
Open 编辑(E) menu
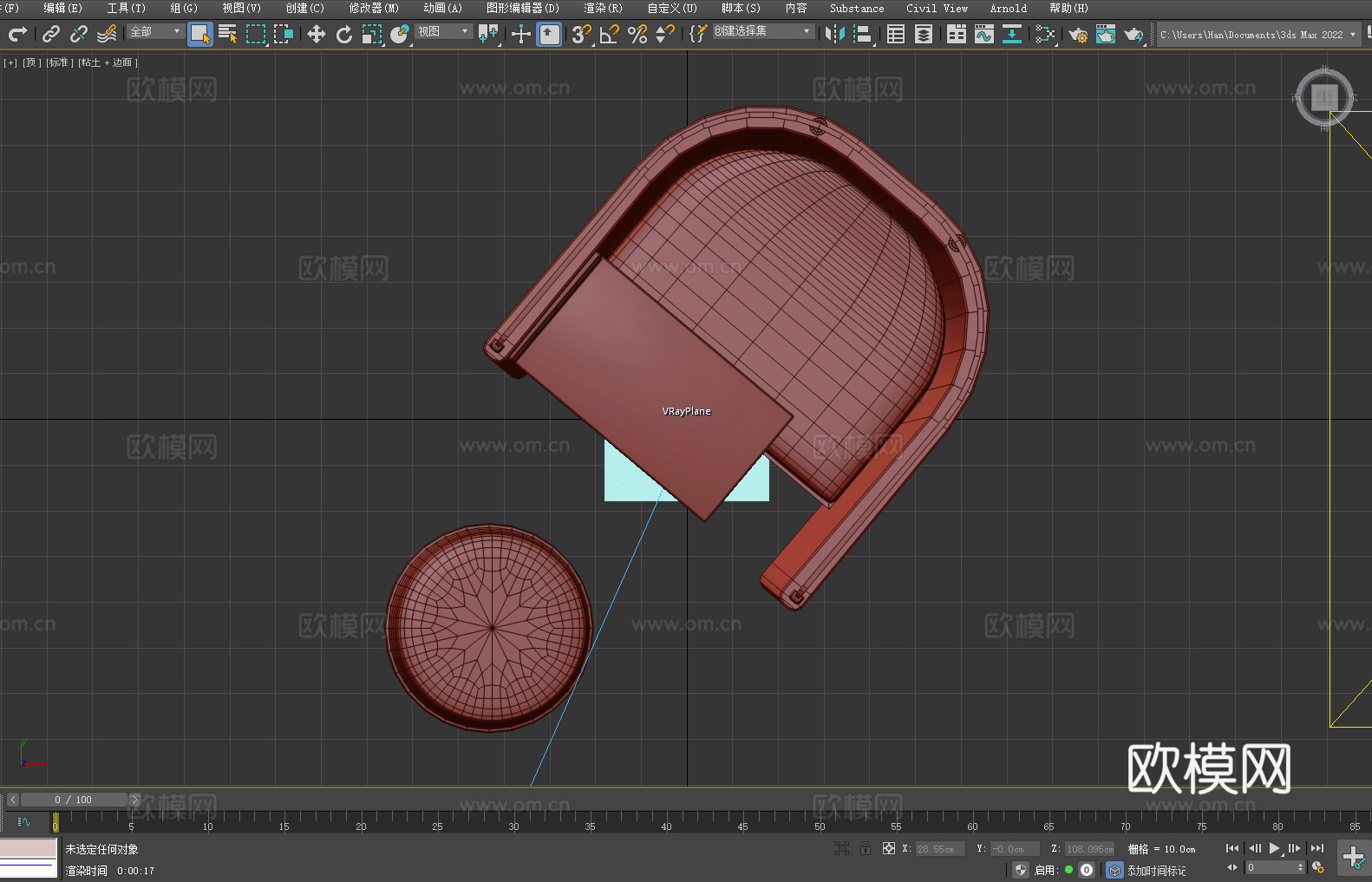[x=62, y=8]
